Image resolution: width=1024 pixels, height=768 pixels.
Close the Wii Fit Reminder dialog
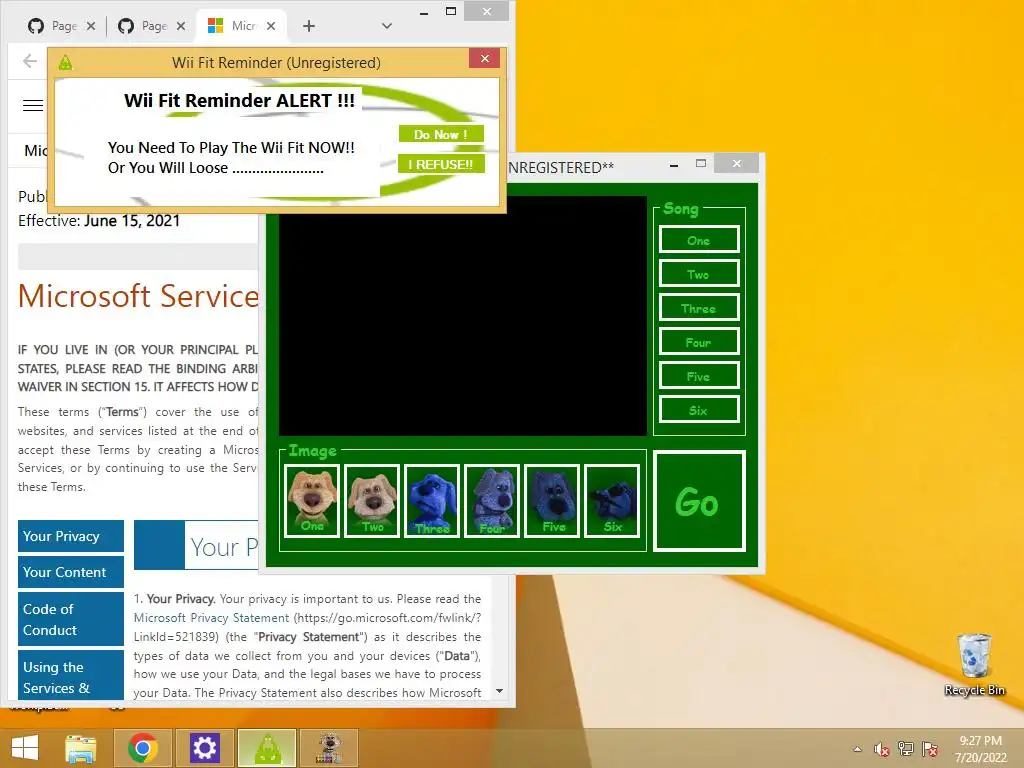[484, 59]
